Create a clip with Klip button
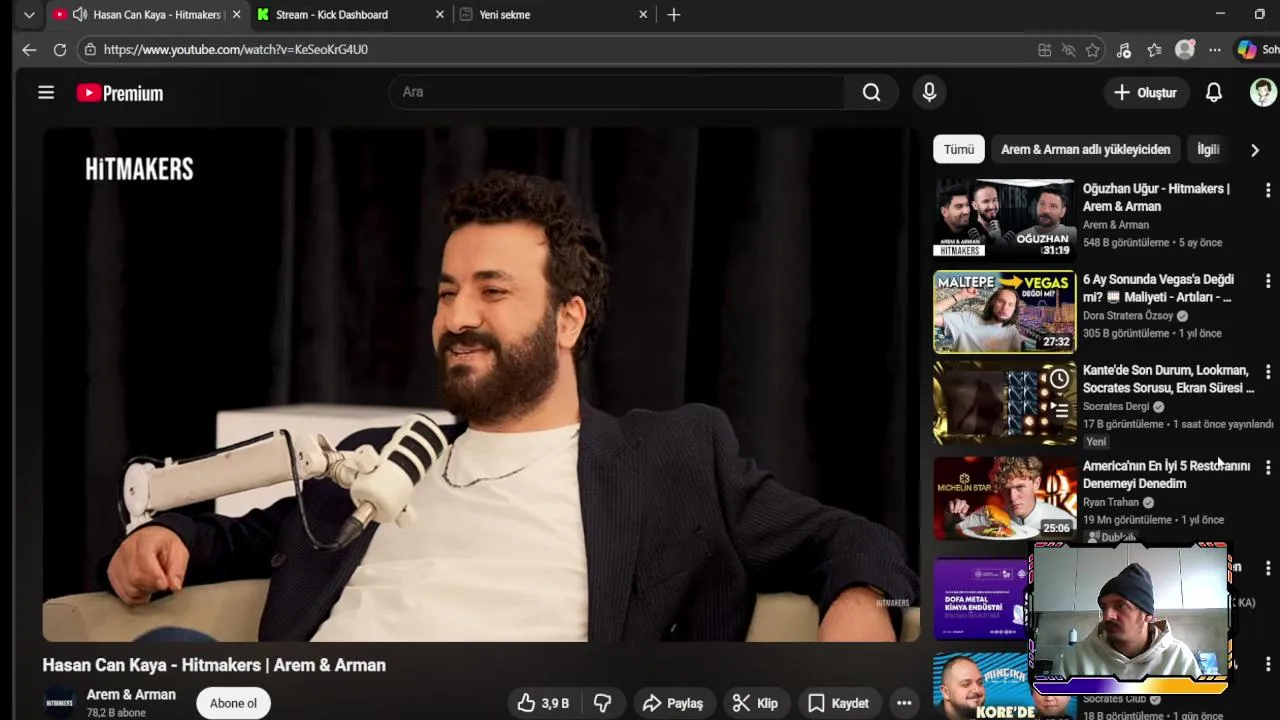 (x=755, y=703)
